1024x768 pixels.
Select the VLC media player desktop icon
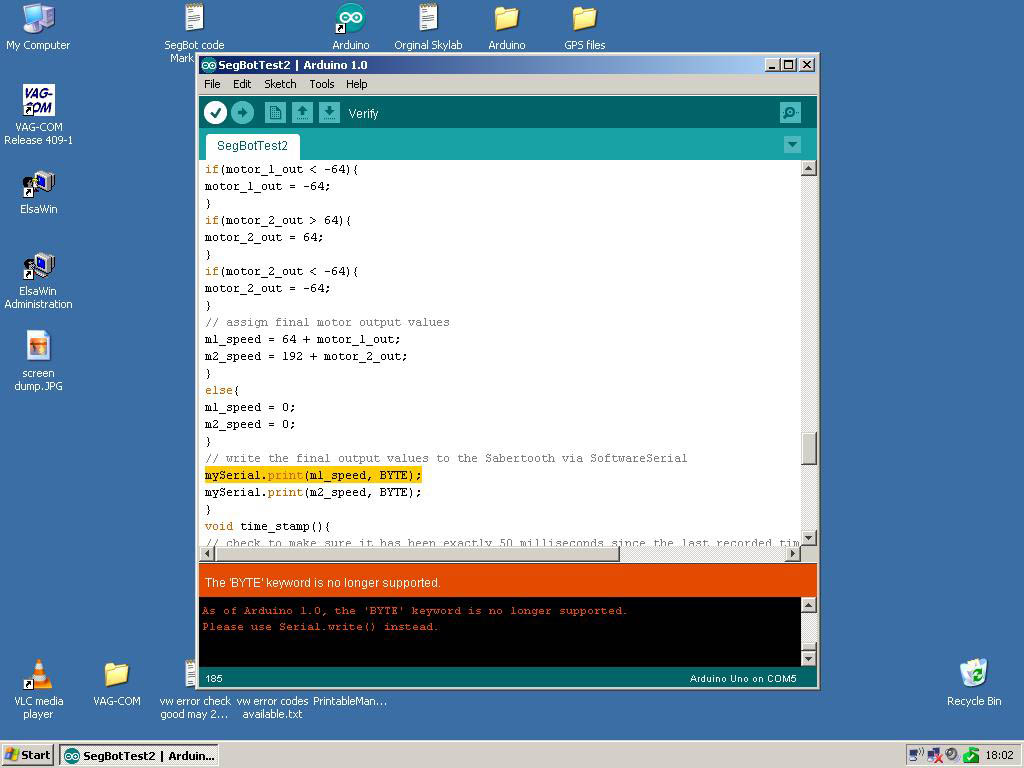point(39,689)
